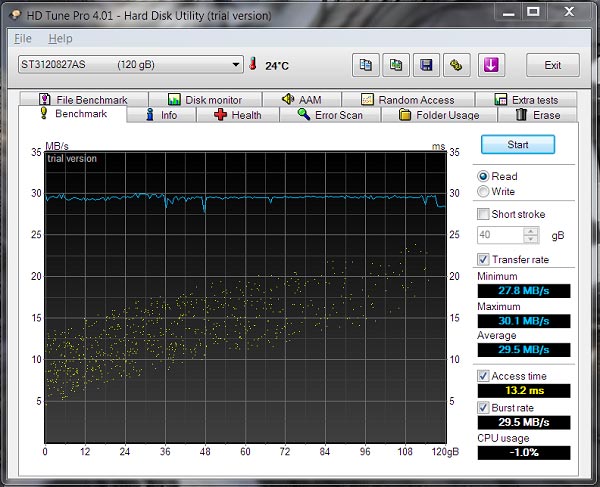This screenshot has height=487, width=600.
Task: Click the thermometer temperature icon
Action: (253, 64)
